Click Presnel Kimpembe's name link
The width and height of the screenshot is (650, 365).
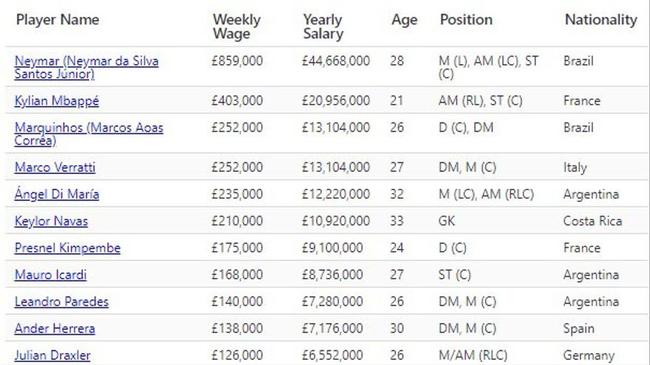click(x=68, y=248)
